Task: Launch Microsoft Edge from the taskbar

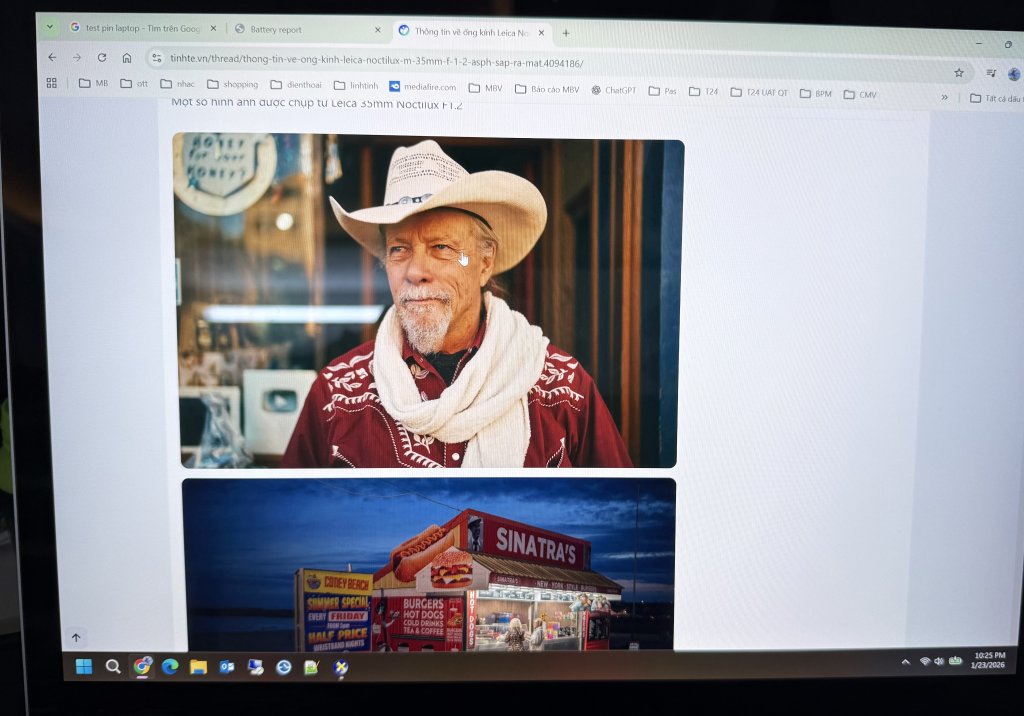Action: pyautogui.click(x=170, y=666)
